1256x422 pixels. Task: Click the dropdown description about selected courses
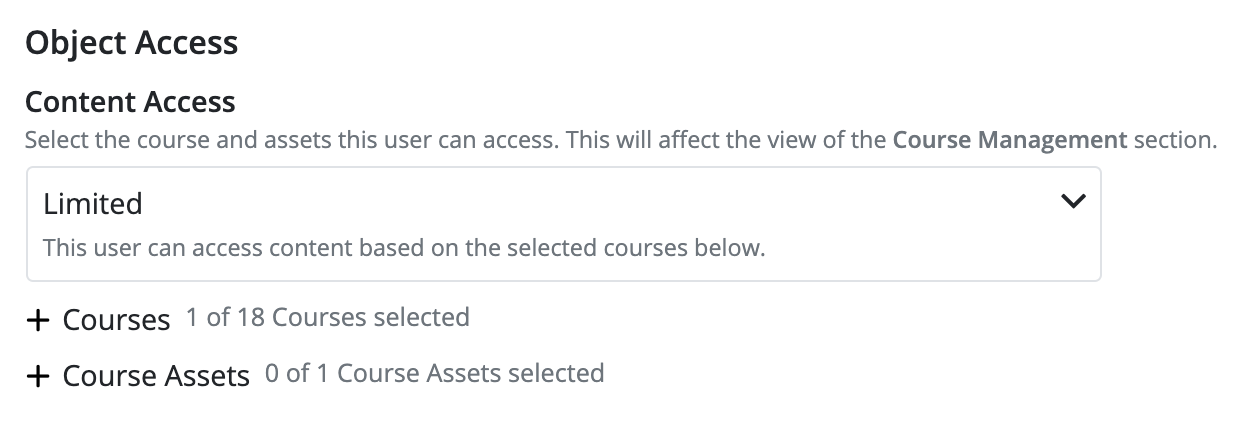404,247
